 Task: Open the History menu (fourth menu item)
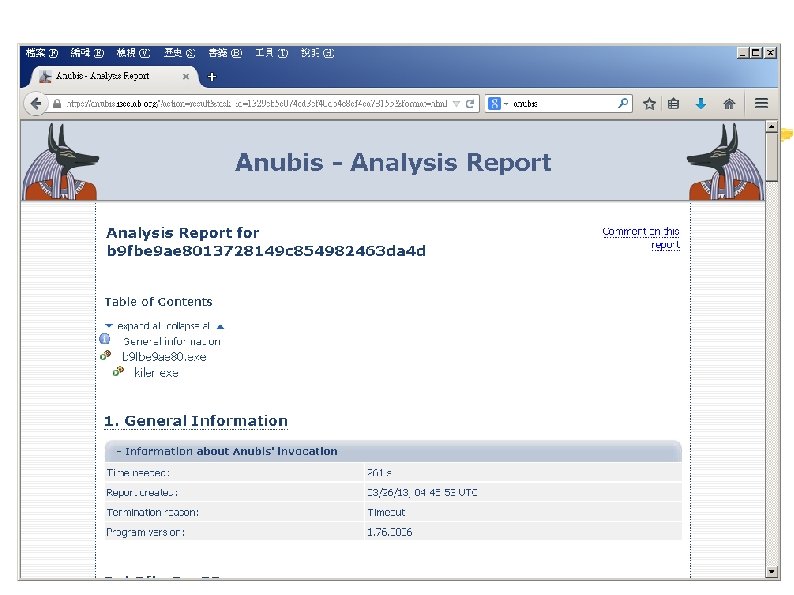pos(179,53)
